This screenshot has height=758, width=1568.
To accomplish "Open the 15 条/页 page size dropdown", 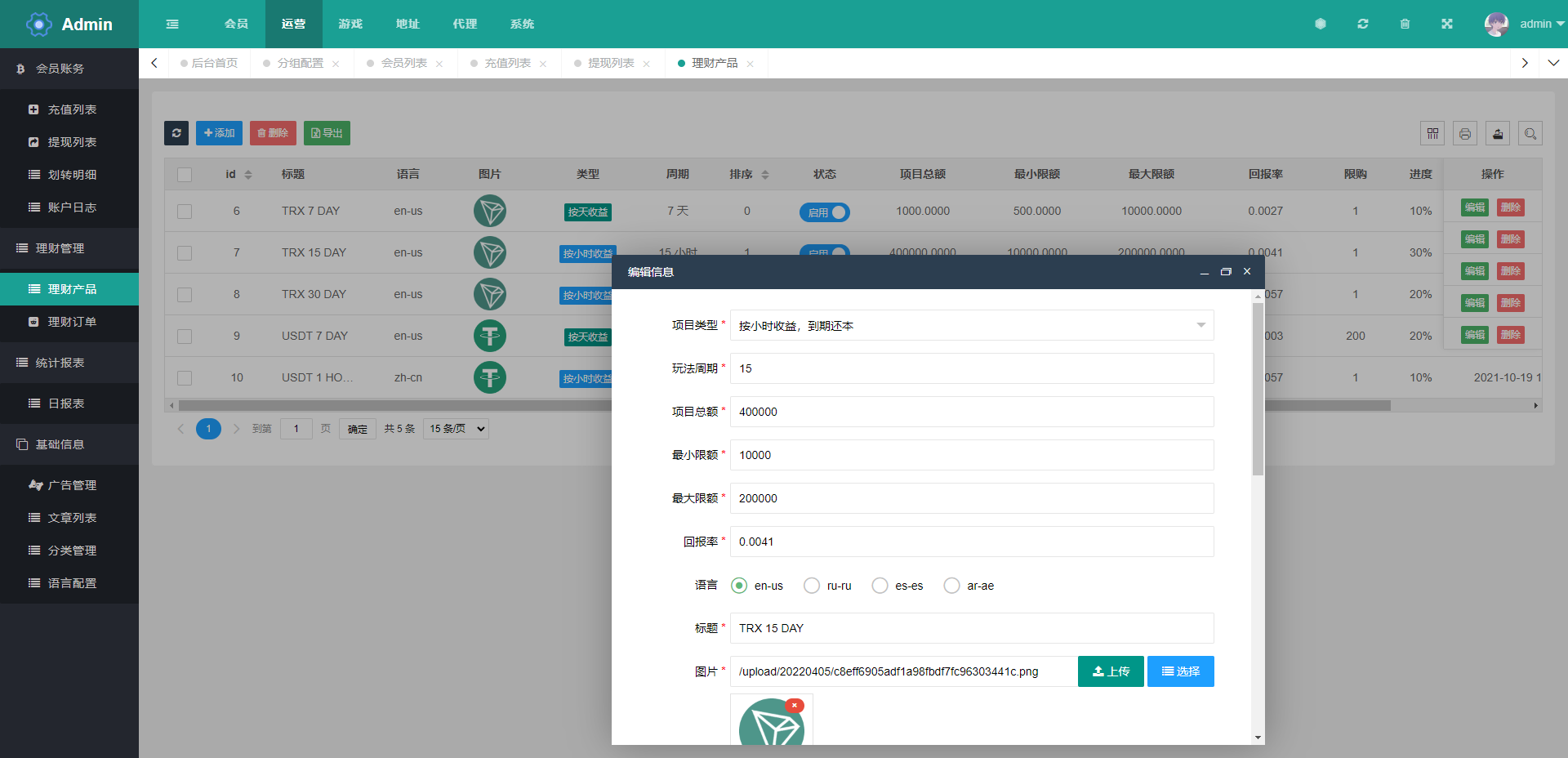I will pyautogui.click(x=456, y=429).
